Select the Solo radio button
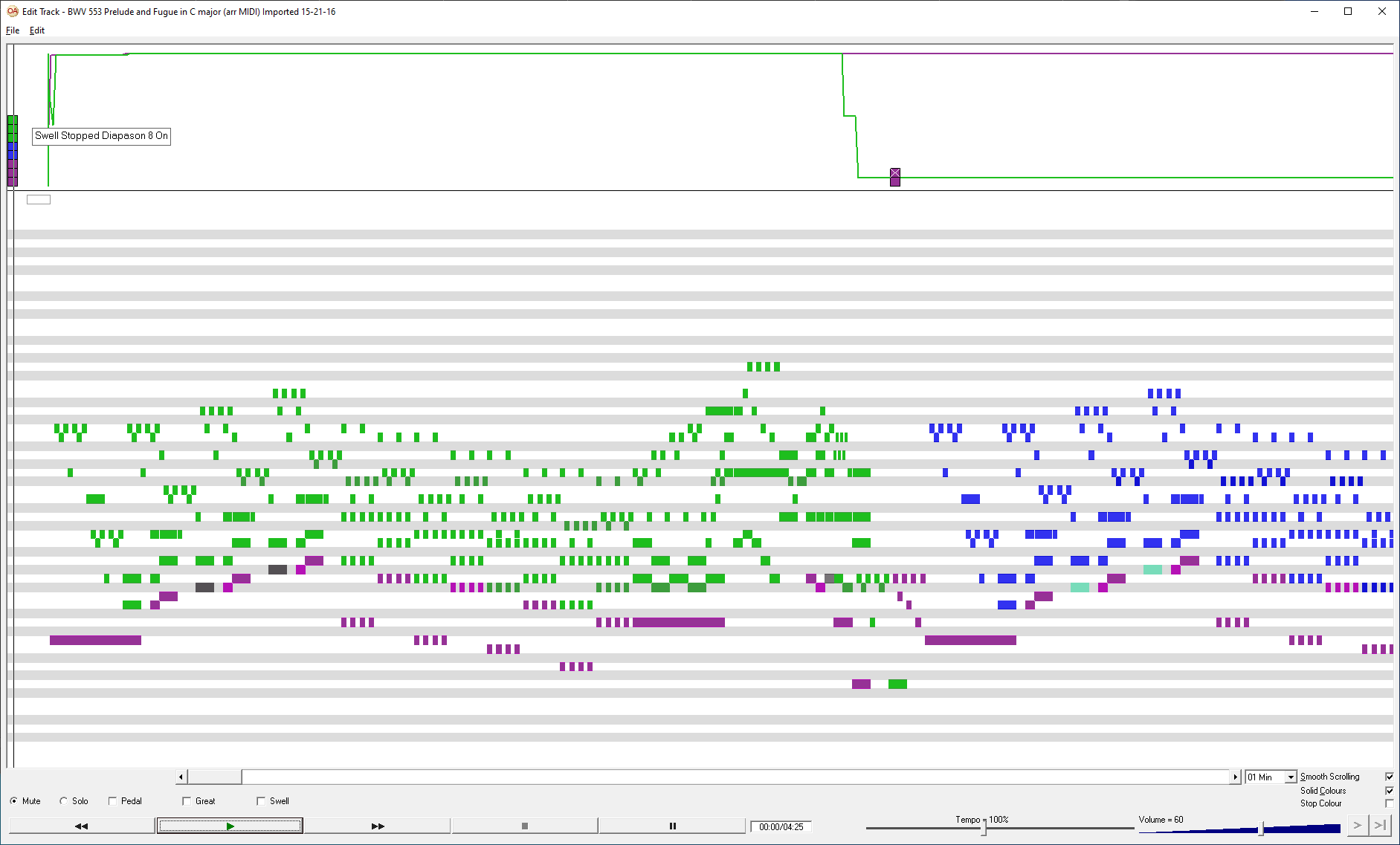1400x845 pixels. [x=63, y=800]
